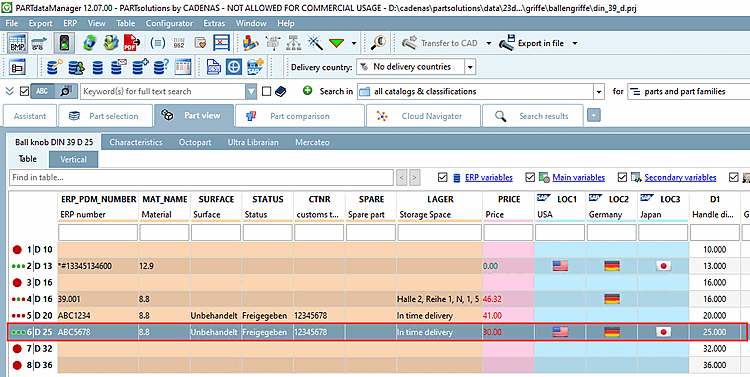Screen dimensions: 750x377
Task: Click the database with question mark icon
Action: click(161, 67)
